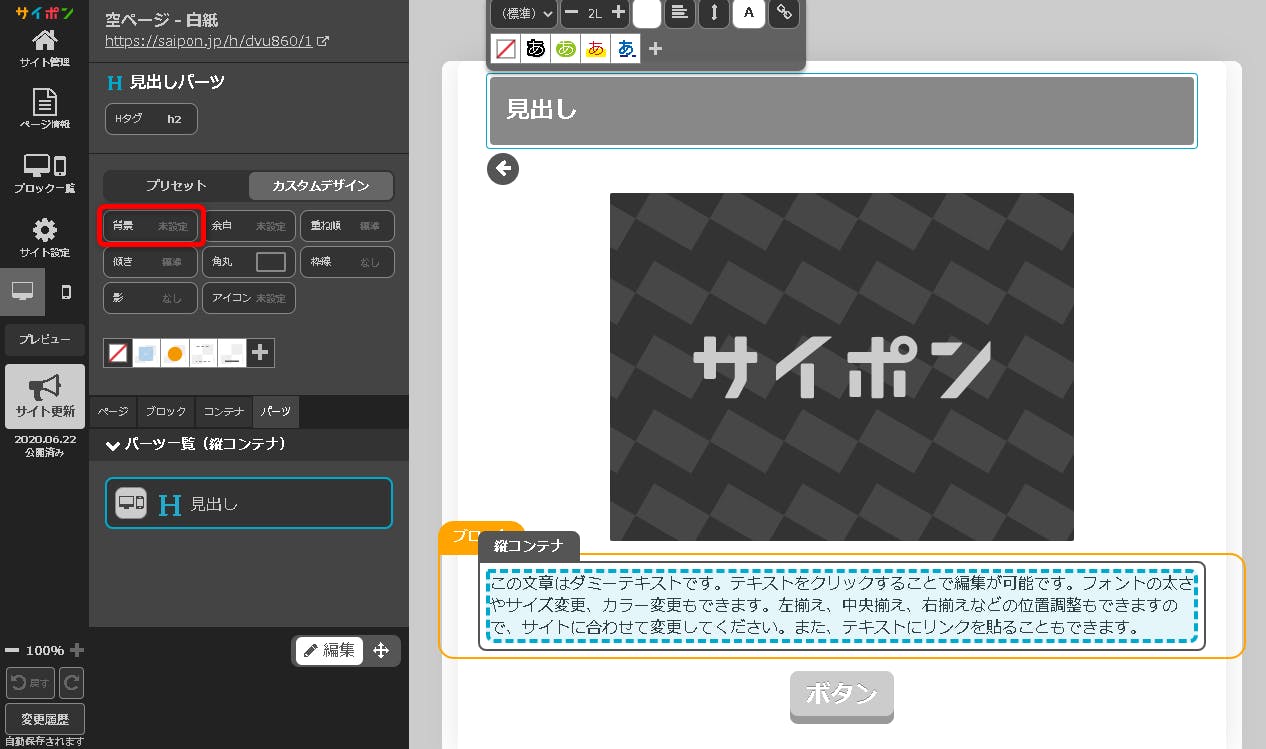Switch to コンテナ tab
Screen dimensions: 1266x749
tap(224, 412)
